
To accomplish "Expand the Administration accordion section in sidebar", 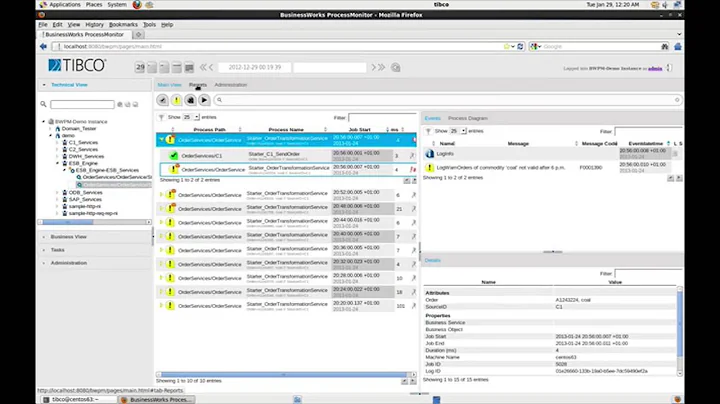I will 68,263.
